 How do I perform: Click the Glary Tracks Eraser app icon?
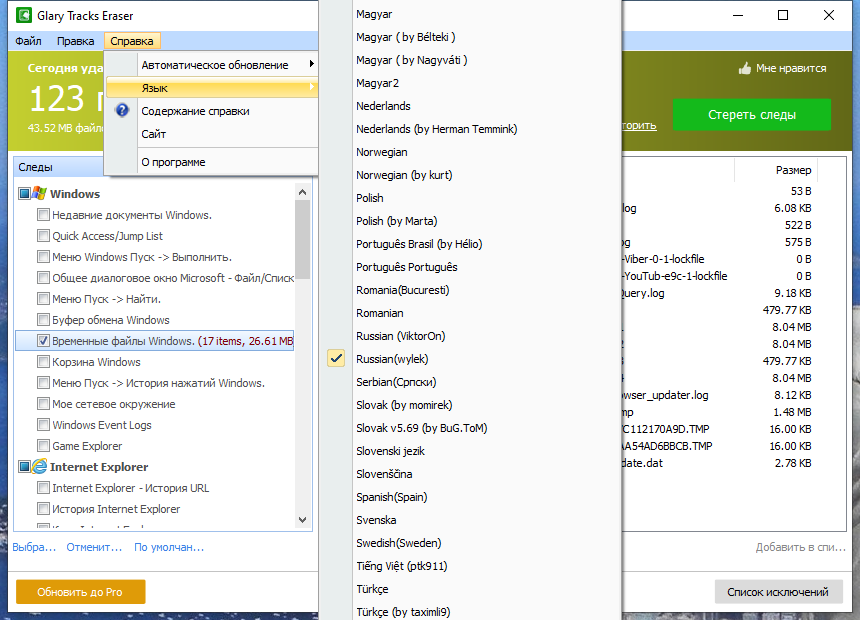click(x=24, y=15)
